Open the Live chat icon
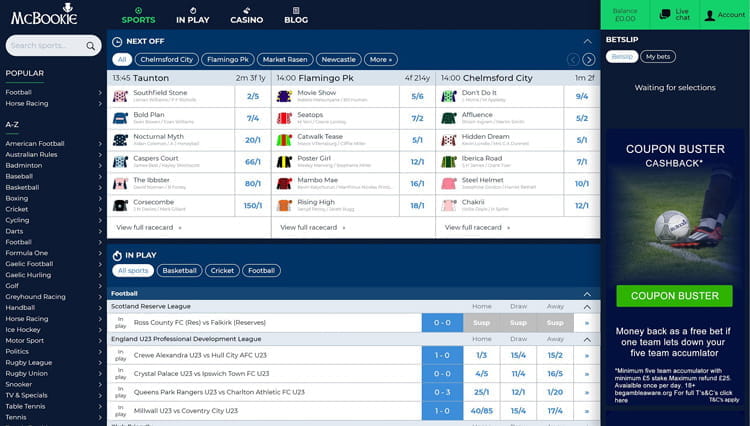The image size is (750, 426). click(x=665, y=14)
